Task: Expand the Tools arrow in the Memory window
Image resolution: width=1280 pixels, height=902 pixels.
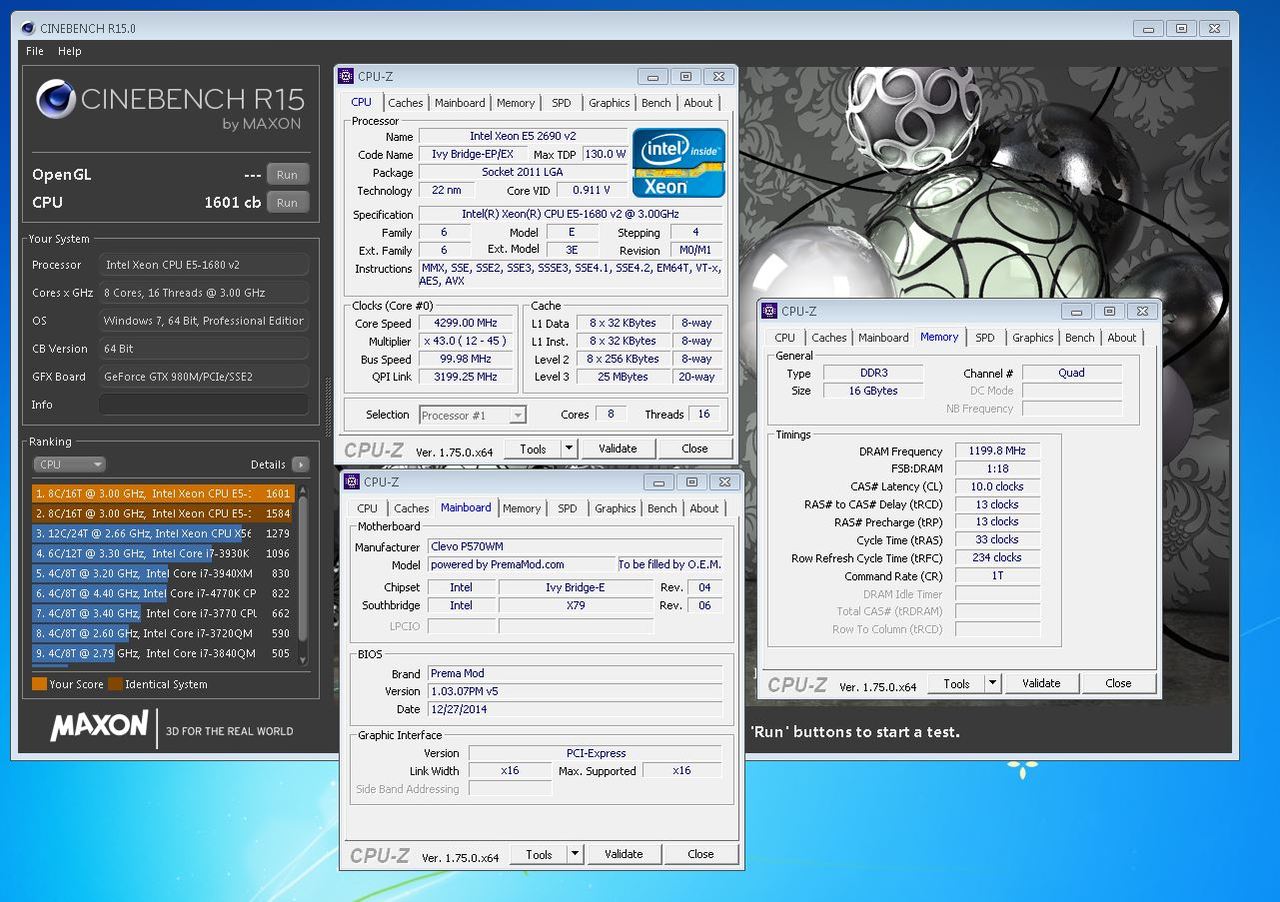Action: 993,684
